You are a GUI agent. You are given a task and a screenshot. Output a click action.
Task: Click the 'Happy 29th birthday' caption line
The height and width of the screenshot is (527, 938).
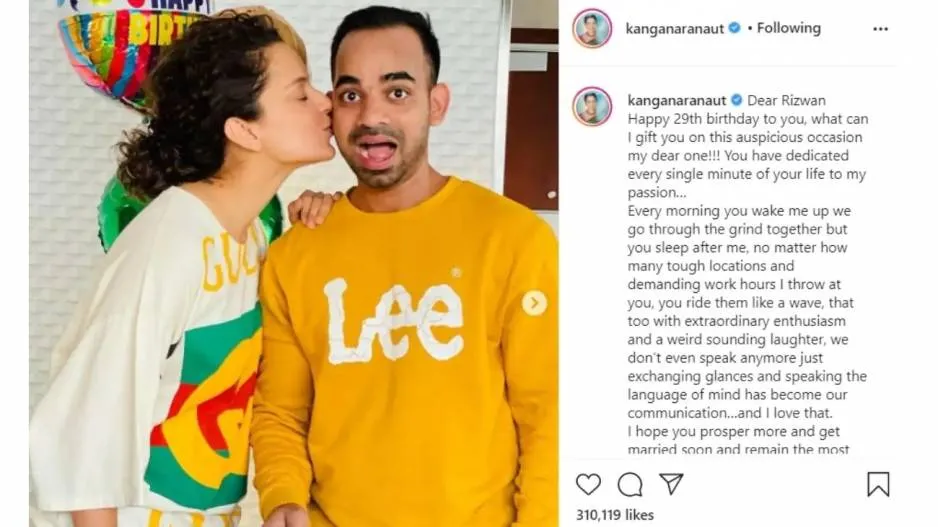748,119
